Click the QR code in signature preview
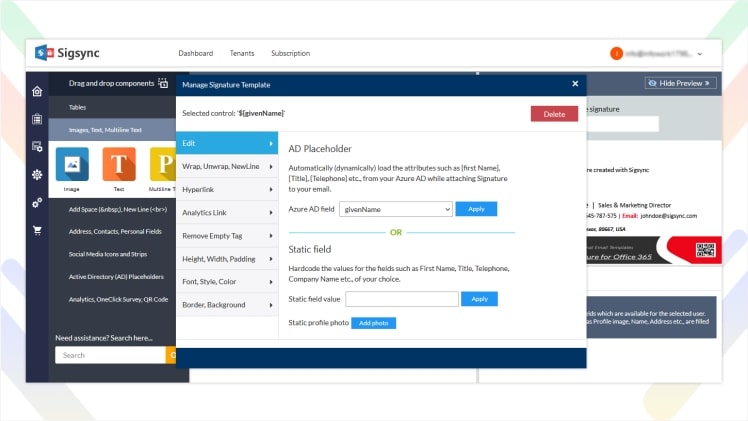Viewport: 748px width, 421px height. [x=705, y=250]
